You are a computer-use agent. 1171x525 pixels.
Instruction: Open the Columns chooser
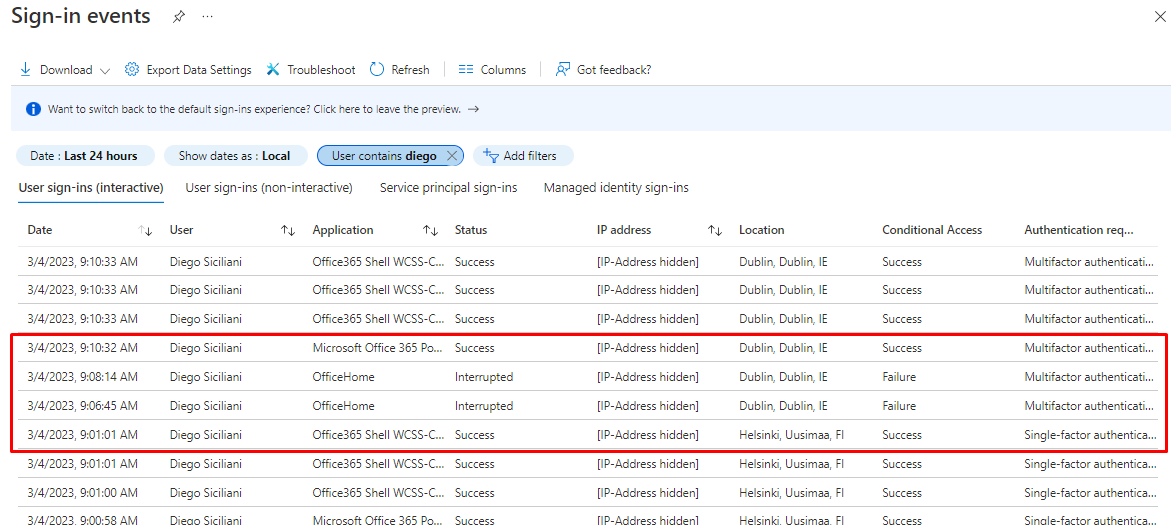492,70
